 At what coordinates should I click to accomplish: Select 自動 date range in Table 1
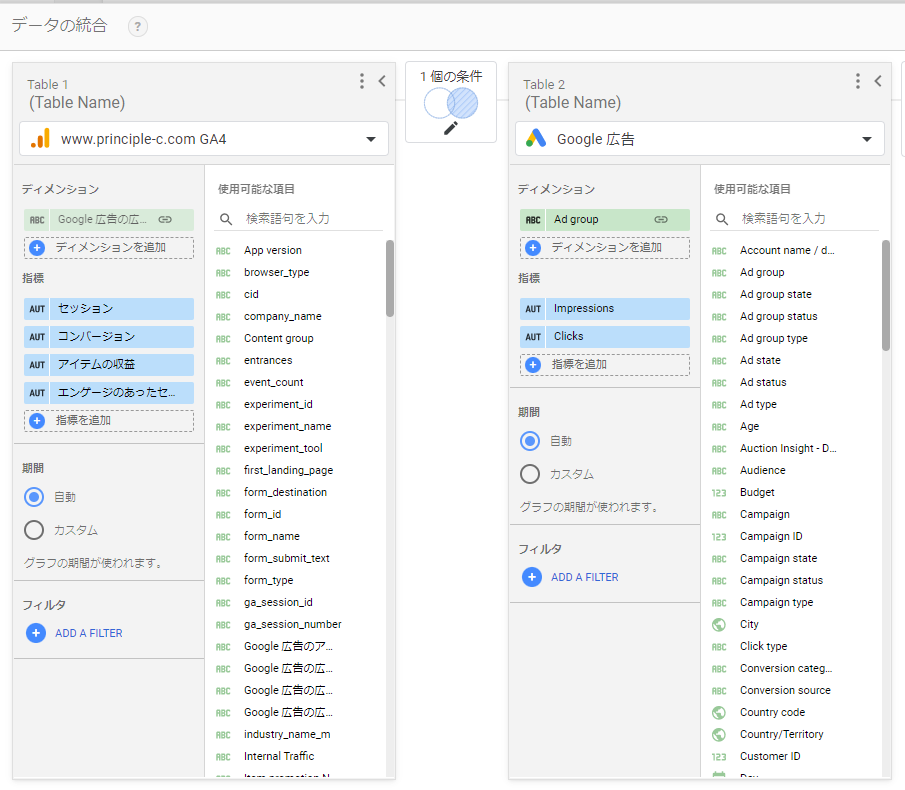point(35,497)
